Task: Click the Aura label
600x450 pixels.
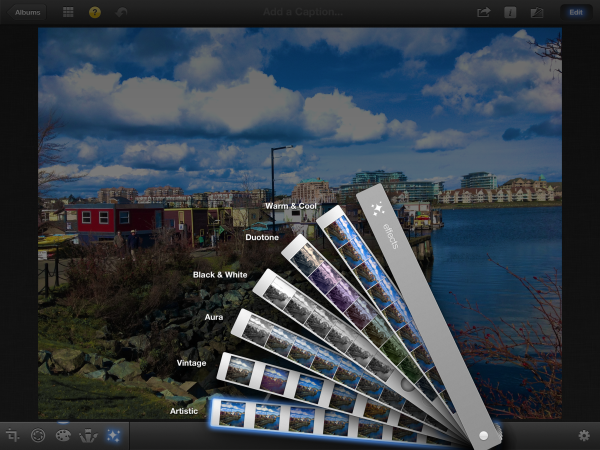Action: [214, 317]
